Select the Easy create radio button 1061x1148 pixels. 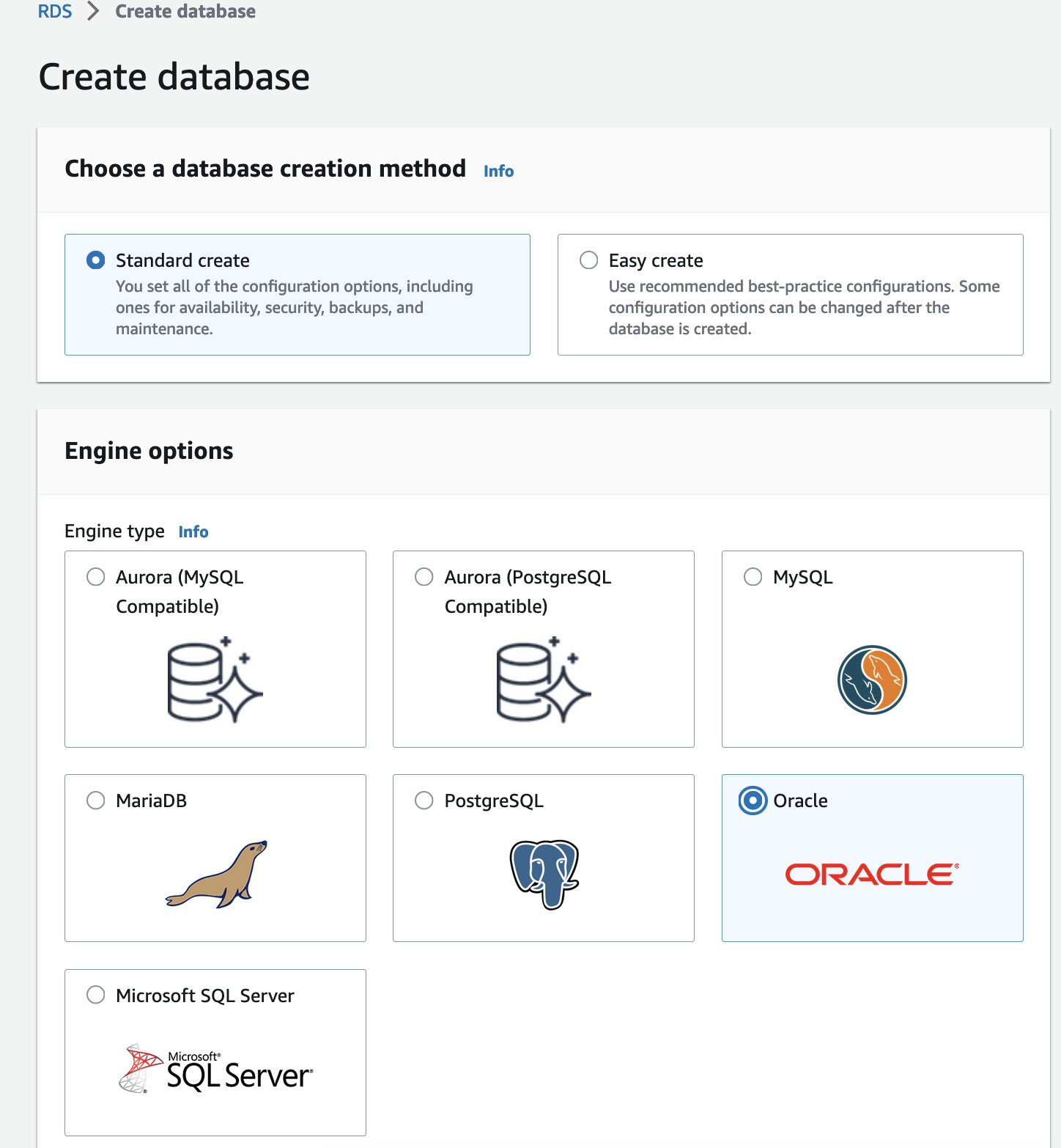tap(589, 260)
